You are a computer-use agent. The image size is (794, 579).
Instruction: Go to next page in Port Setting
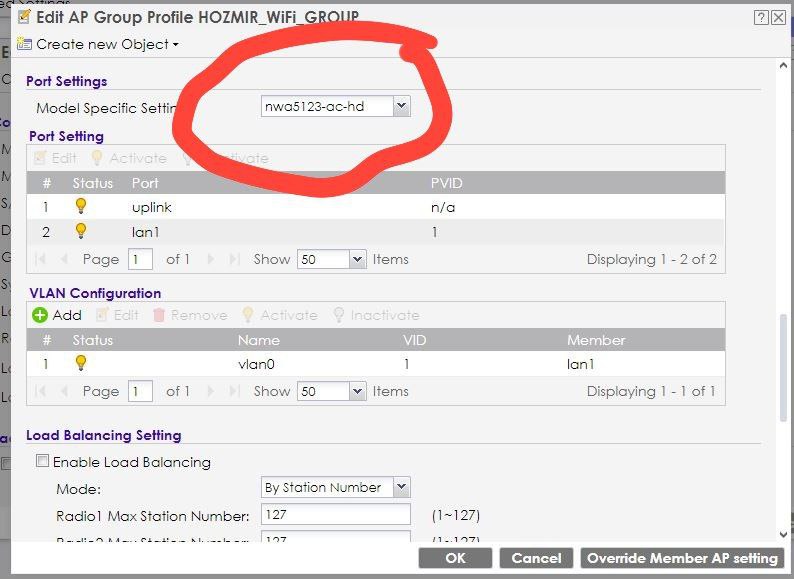(211, 259)
